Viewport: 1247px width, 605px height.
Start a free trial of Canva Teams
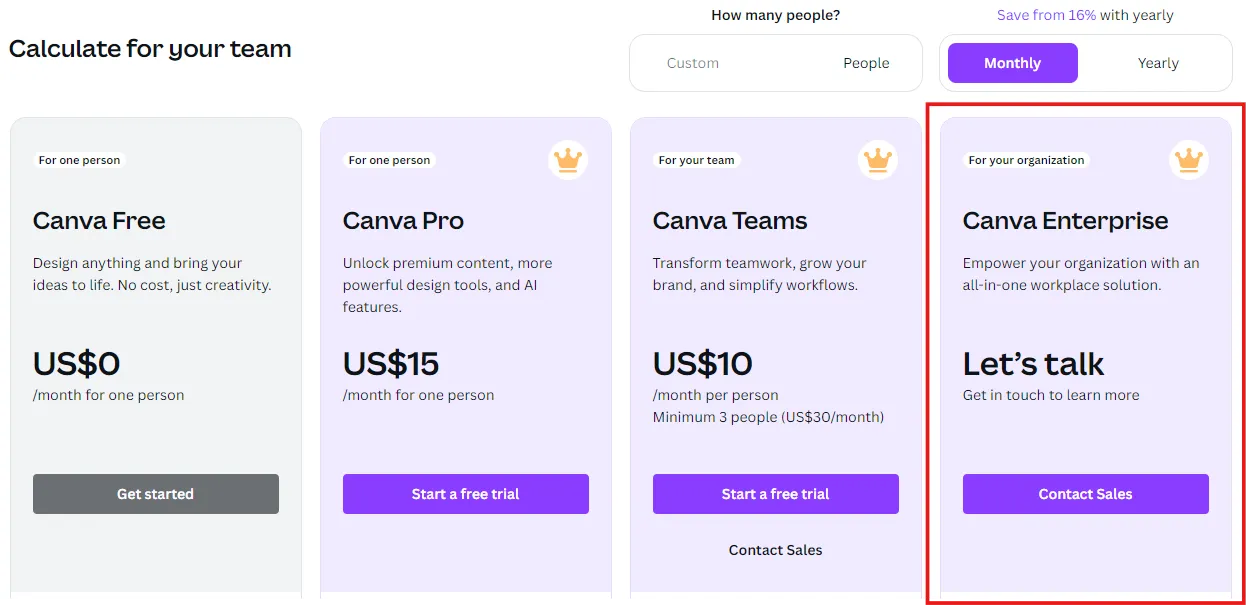click(775, 493)
